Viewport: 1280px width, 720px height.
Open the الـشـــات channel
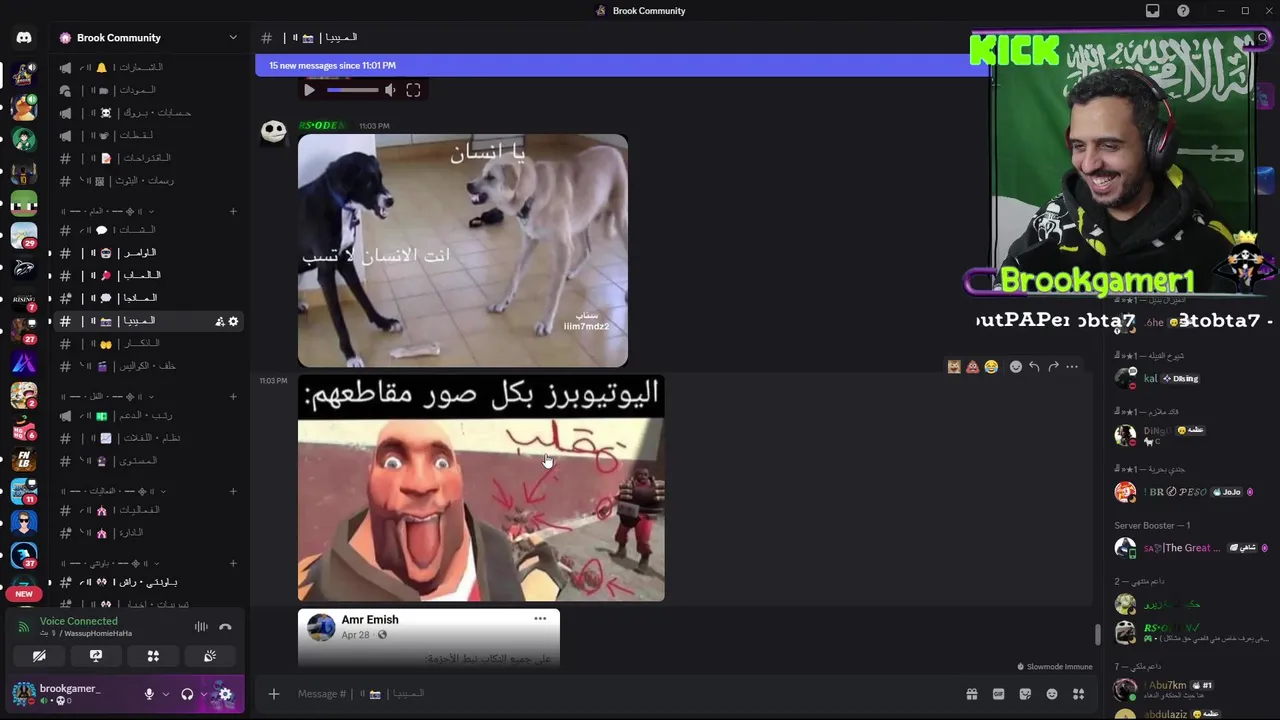coord(148,230)
